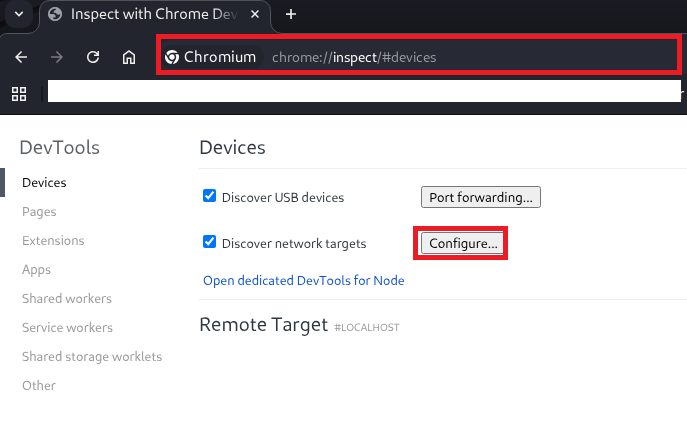687x437 pixels.
Task: Open dedicated DevTools for Node
Action: 303,281
